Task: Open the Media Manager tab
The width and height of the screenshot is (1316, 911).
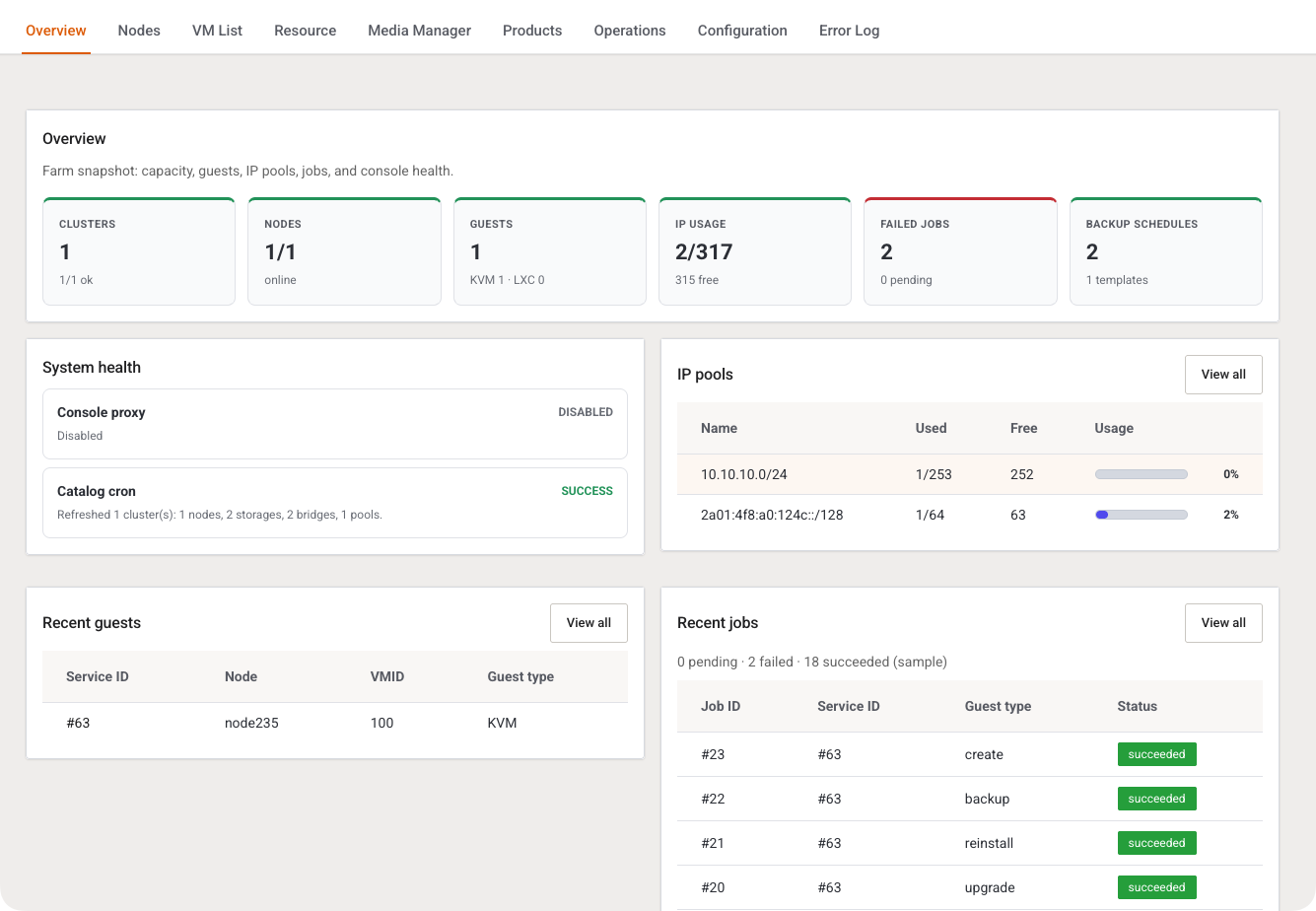Action: click(x=420, y=31)
